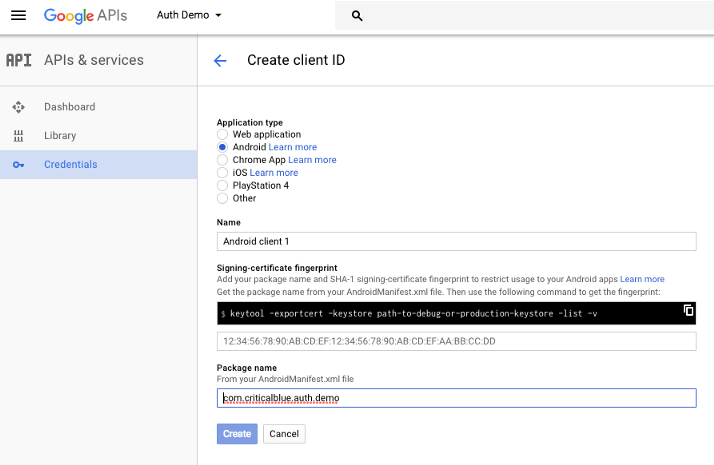Click 'From your AndroidManifest.xml file' hint
This screenshot has width=714, height=465.
coord(285,379)
